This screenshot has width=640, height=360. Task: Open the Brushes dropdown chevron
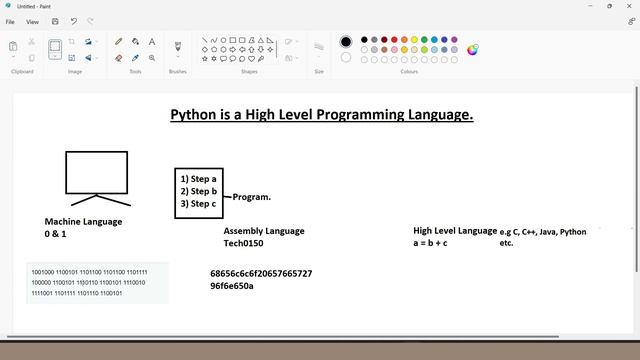point(178,57)
